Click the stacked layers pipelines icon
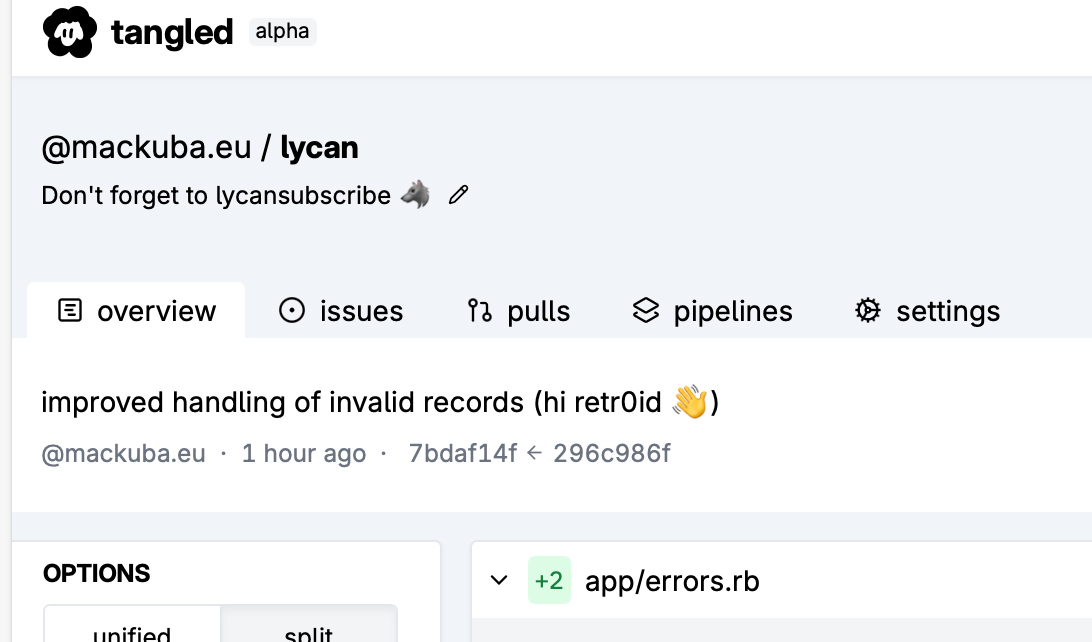This screenshot has height=642, width=1092. click(x=646, y=311)
